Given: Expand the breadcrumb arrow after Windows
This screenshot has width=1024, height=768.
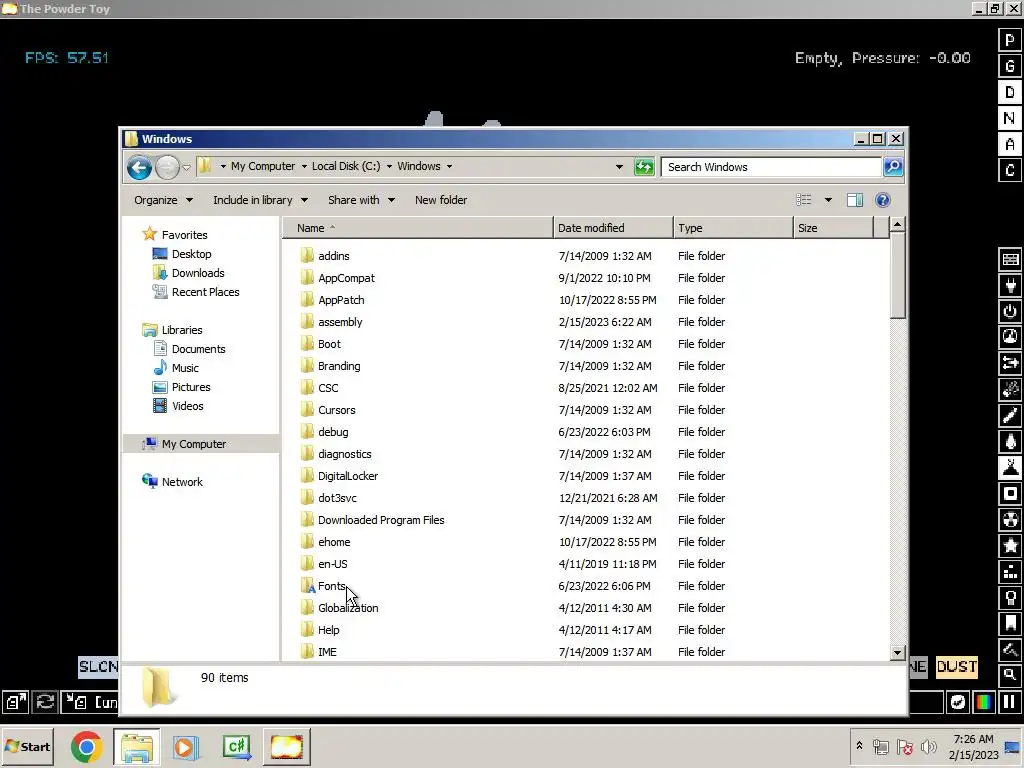Looking at the screenshot, I should coord(449,167).
